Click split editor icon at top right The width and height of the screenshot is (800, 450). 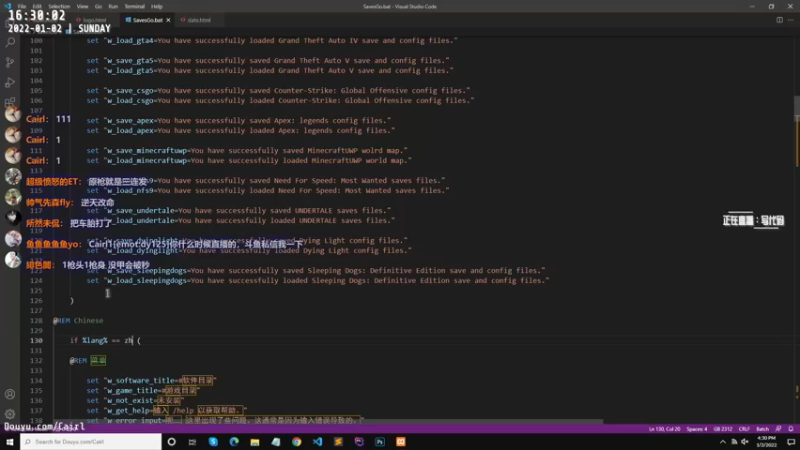(780, 20)
